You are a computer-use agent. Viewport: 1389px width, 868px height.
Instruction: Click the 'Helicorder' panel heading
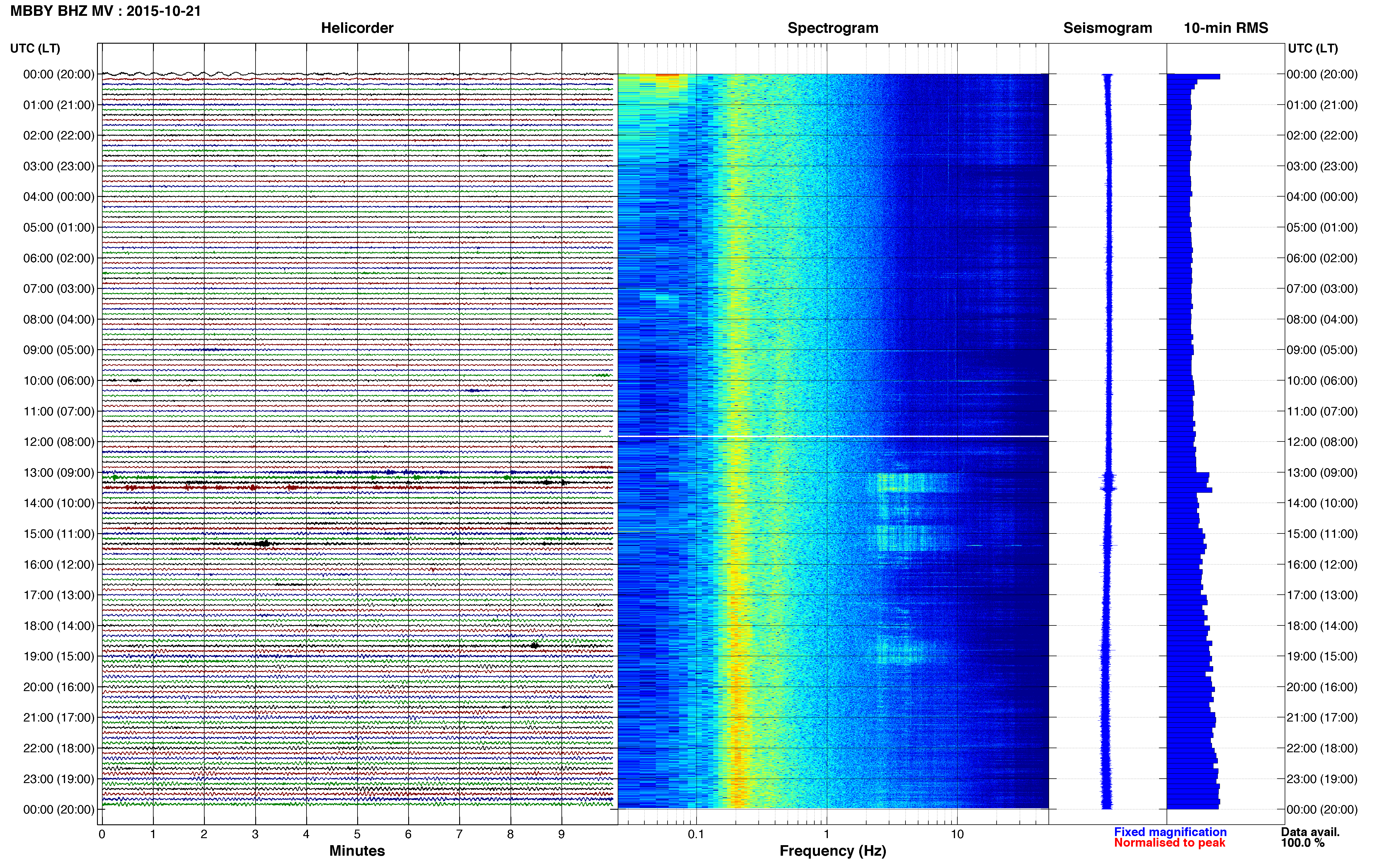[x=357, y=28]
